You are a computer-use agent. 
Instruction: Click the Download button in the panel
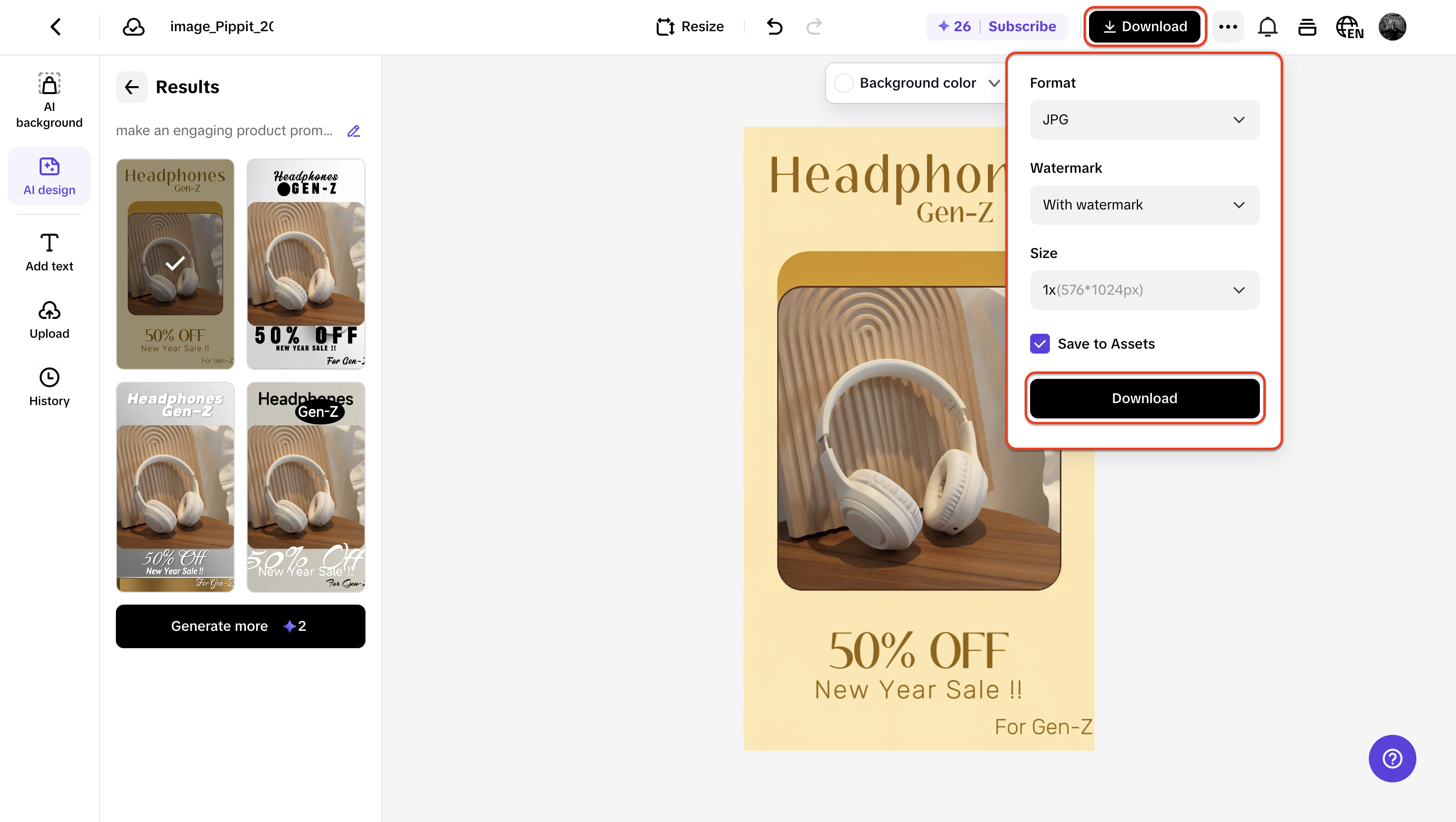pos(1144,398)
